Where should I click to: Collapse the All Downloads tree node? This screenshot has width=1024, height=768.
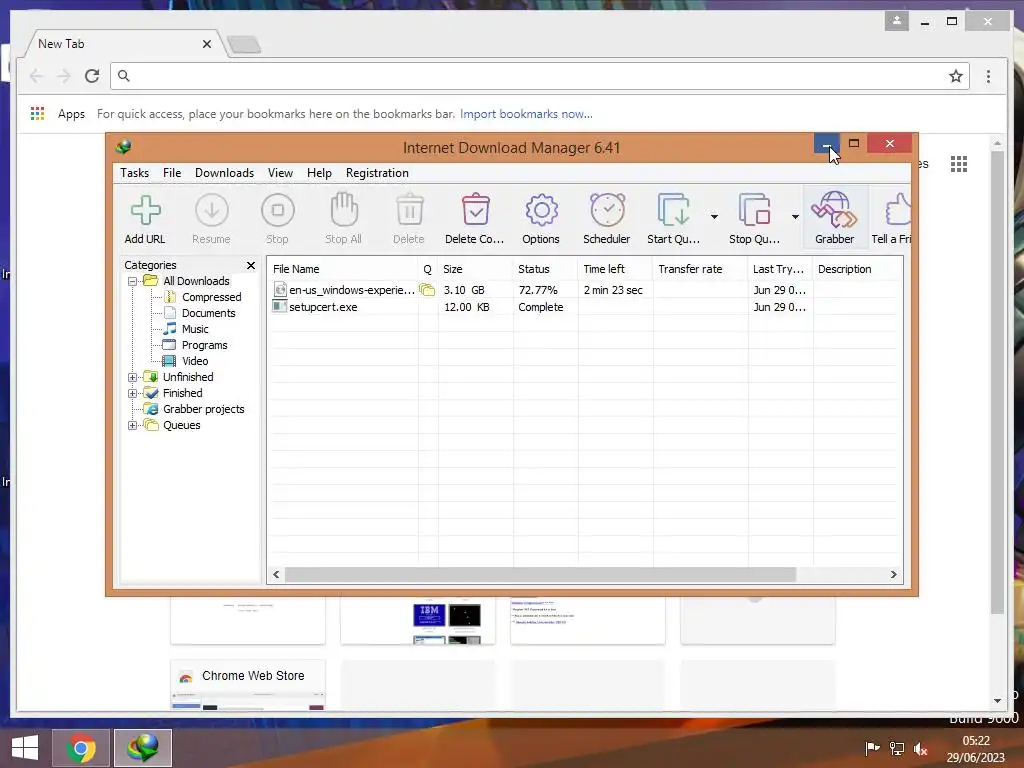pos(133,281)
